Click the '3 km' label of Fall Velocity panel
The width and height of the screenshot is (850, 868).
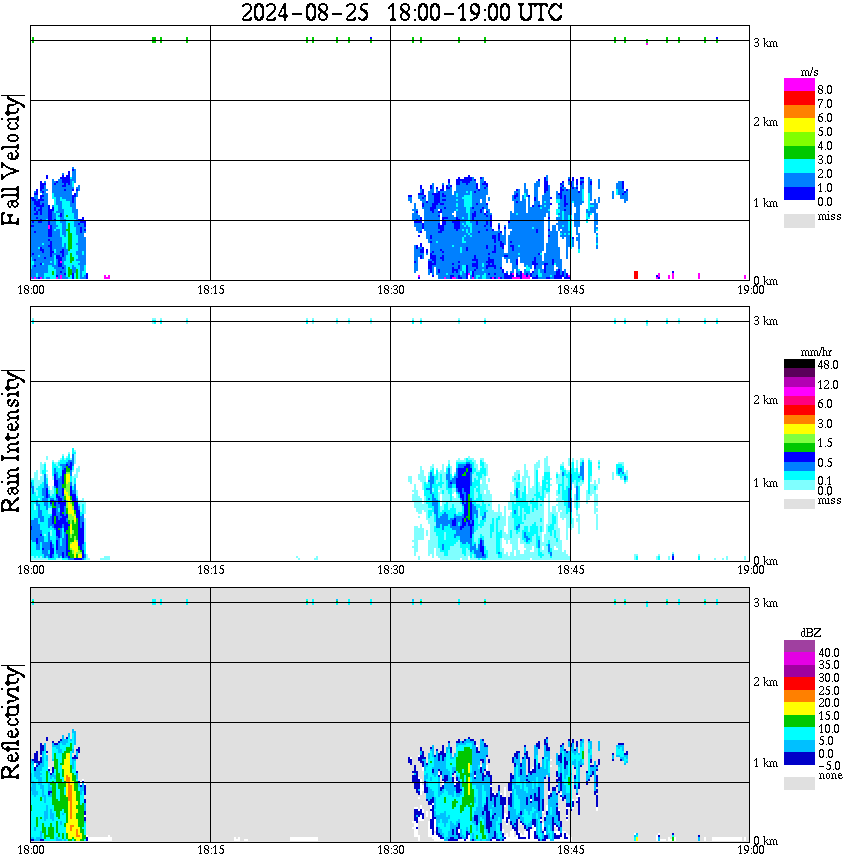[x=765, y=43]
